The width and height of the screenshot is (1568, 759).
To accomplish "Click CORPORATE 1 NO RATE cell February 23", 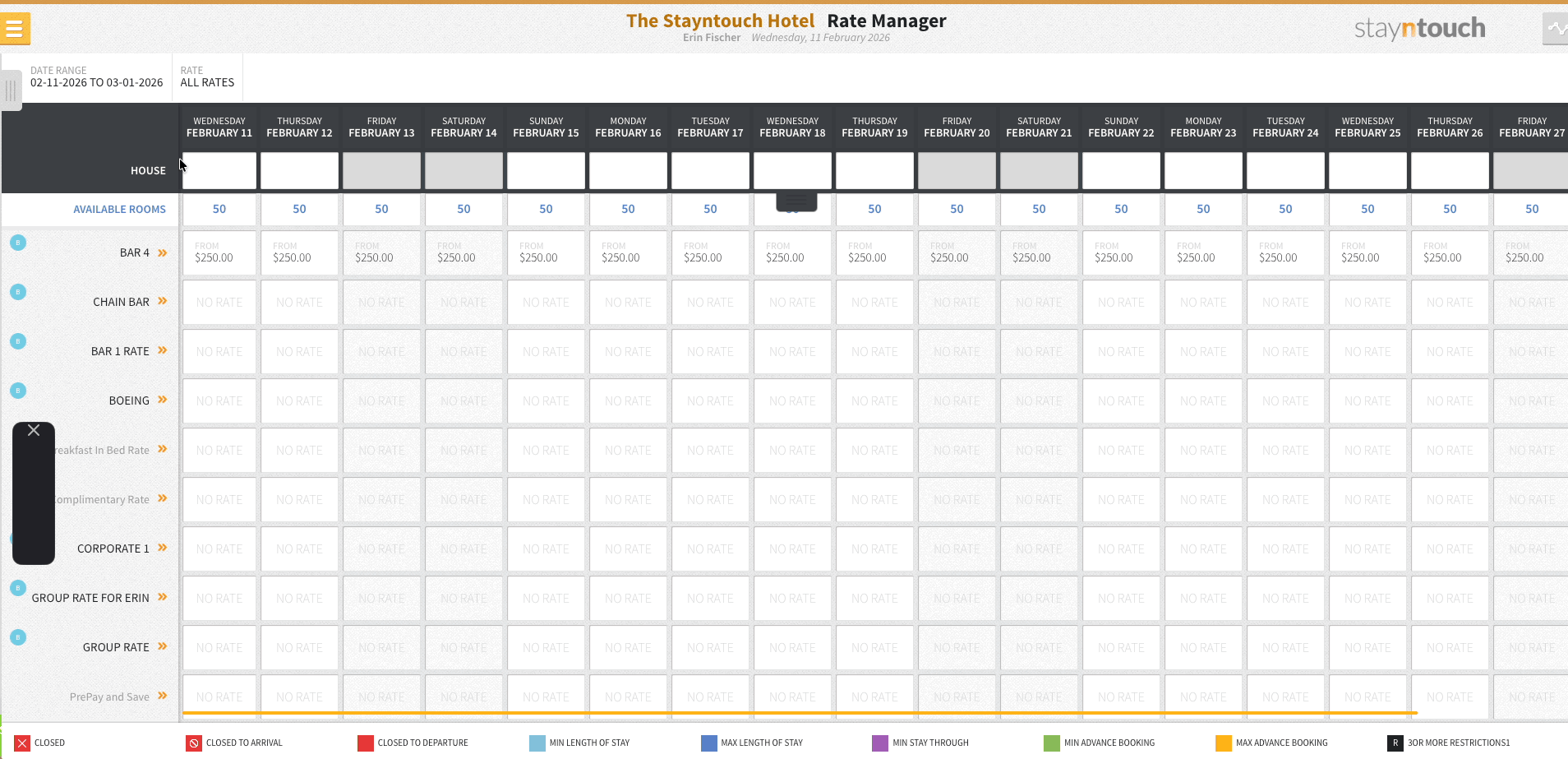I will point(1203,548).
